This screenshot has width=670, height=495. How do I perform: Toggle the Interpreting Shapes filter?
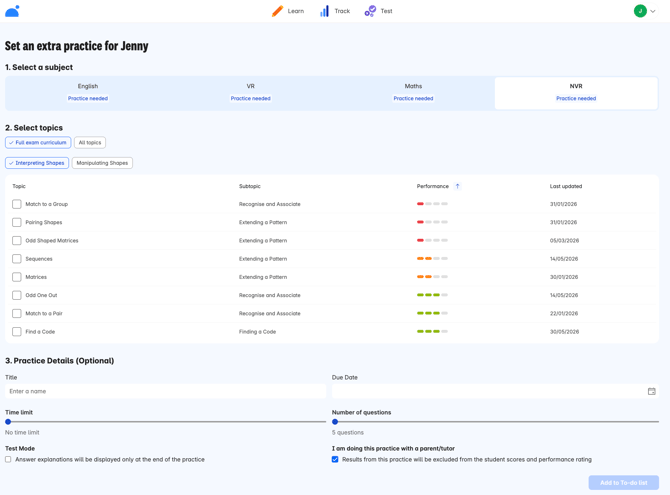point(37,163)
